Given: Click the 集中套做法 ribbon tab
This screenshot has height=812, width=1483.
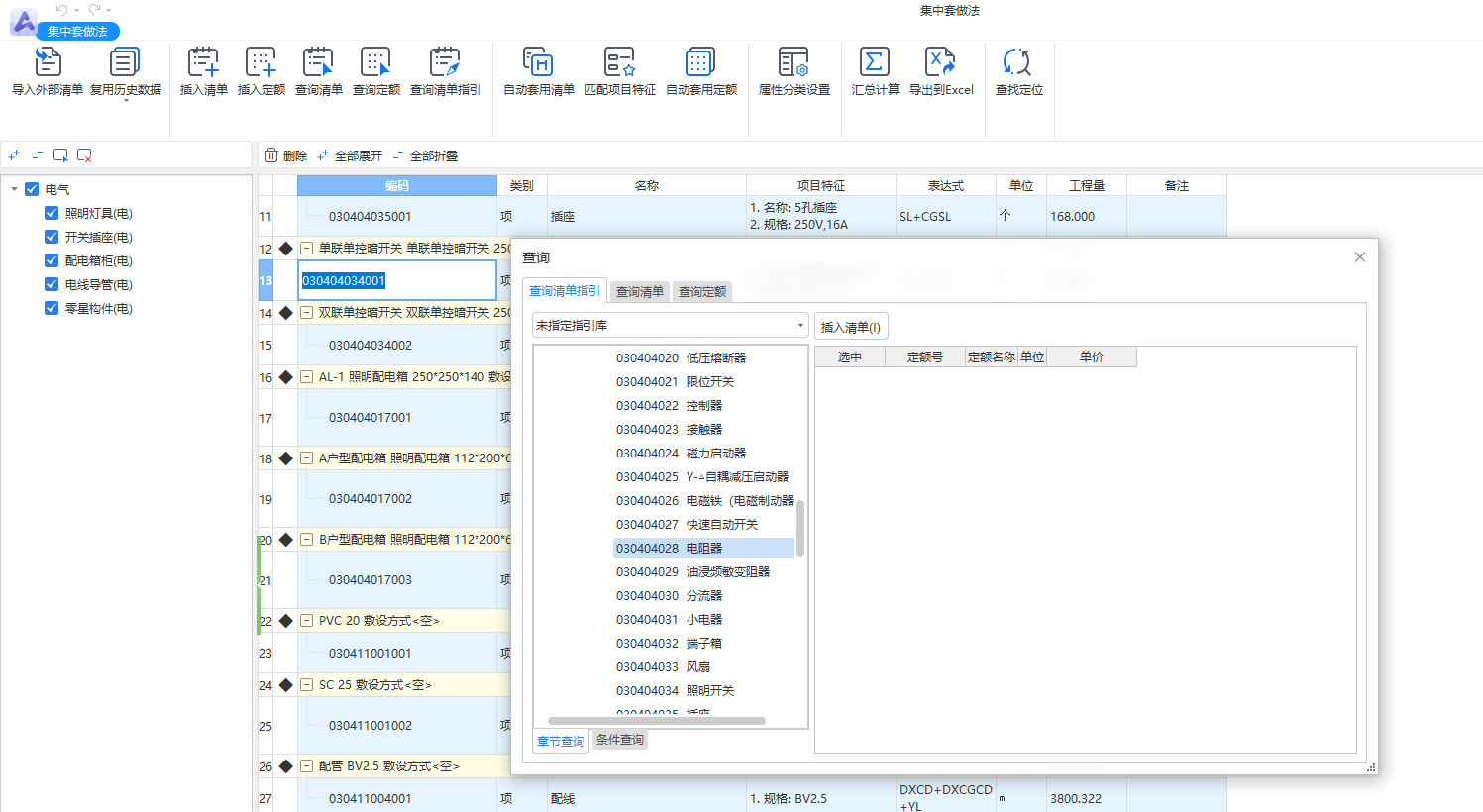Looking at the screenshot, I should click(x=77, y=32).
